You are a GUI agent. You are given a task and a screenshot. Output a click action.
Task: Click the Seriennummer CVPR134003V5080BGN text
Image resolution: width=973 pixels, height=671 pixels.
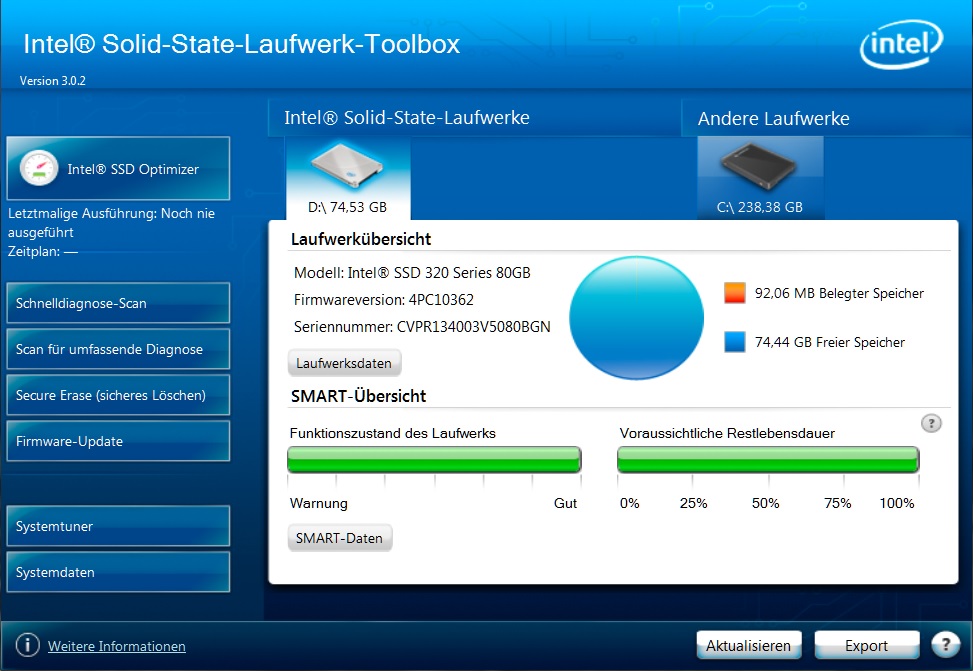point(422,326)
